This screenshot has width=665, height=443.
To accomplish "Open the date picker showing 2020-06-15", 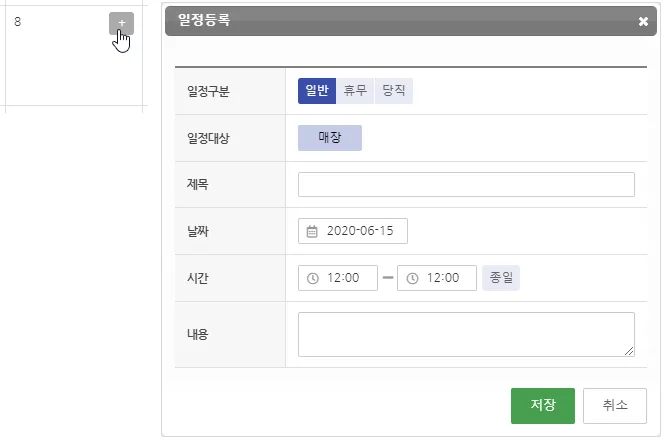I will (360, 231).
